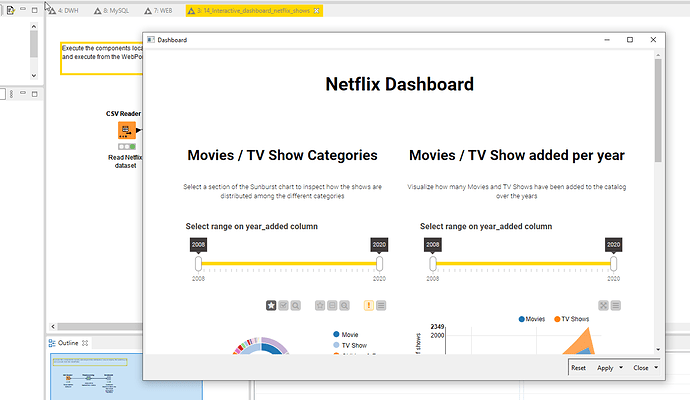Click the fullscreen icon above the area chart
690x400 pixels.
pos(603,305)
